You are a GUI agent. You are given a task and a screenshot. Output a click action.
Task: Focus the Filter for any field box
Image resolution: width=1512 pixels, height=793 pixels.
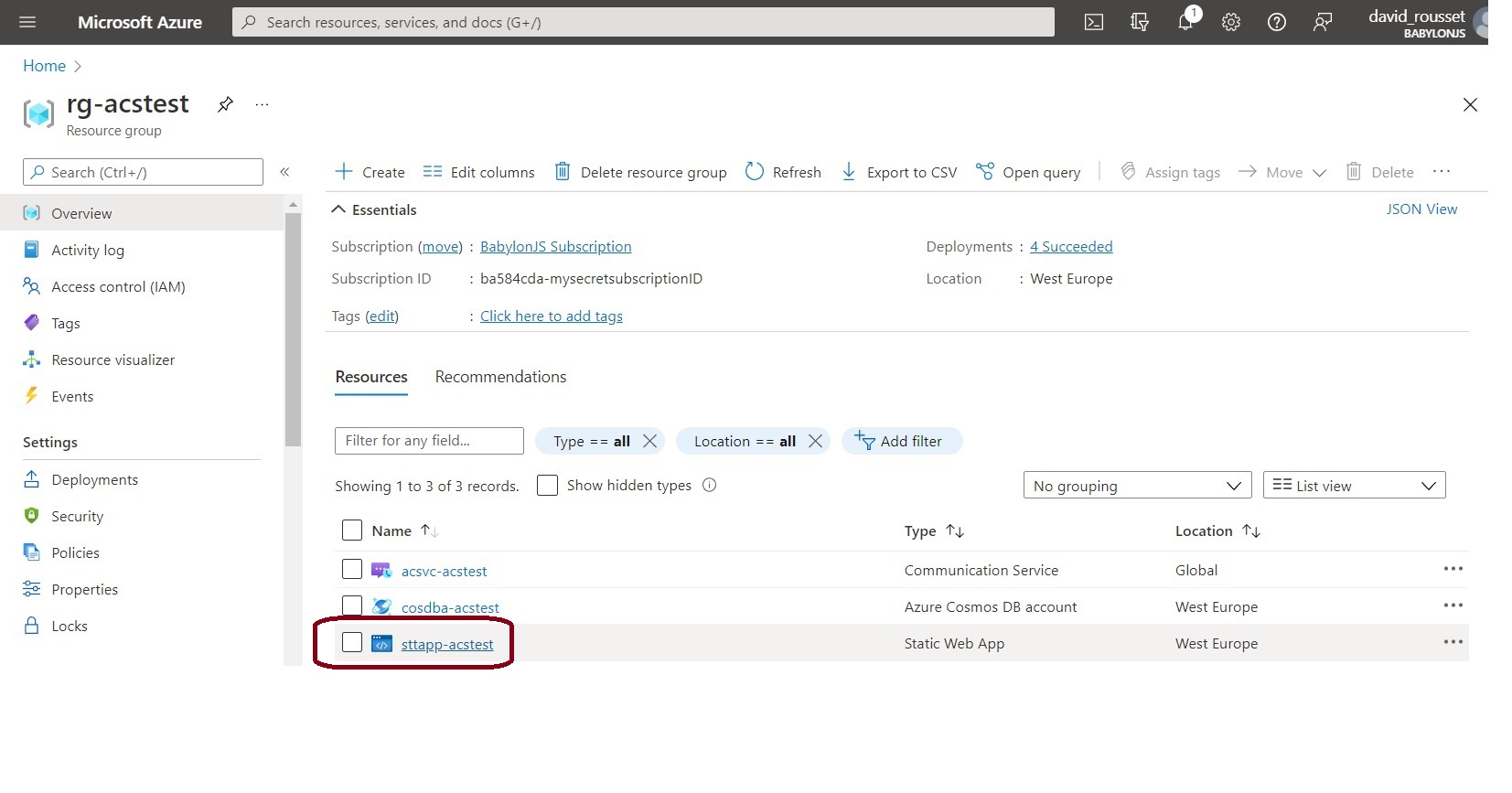point(429,441)
